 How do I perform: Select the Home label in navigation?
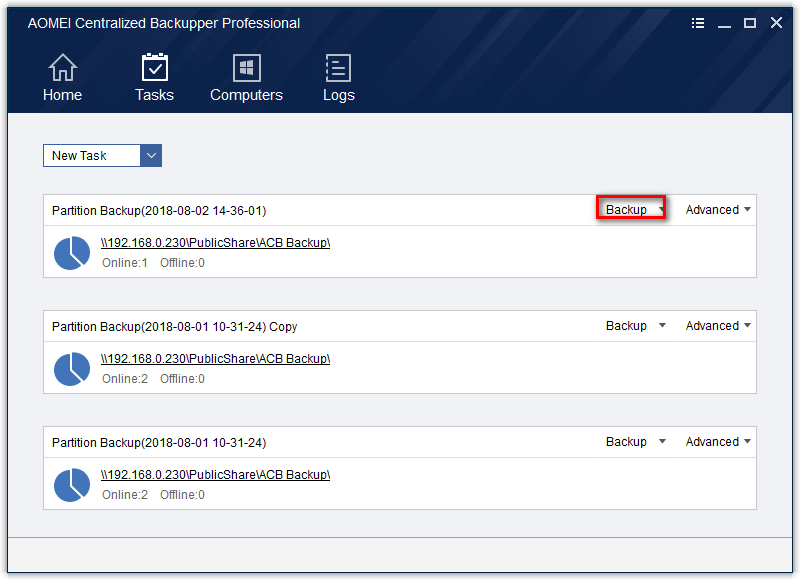point(62,95)
